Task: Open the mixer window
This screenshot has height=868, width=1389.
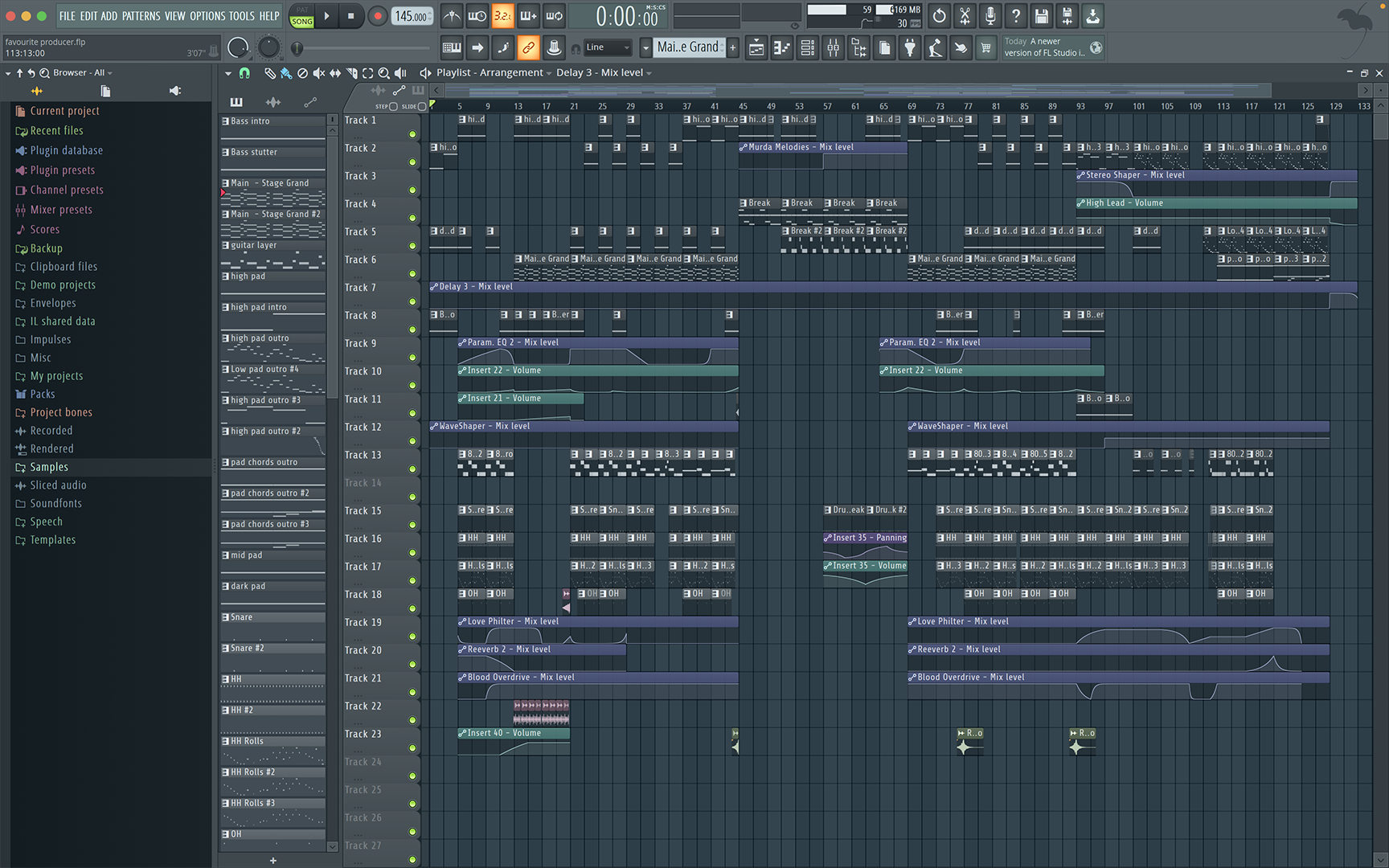Action: (x=833, y=48)
